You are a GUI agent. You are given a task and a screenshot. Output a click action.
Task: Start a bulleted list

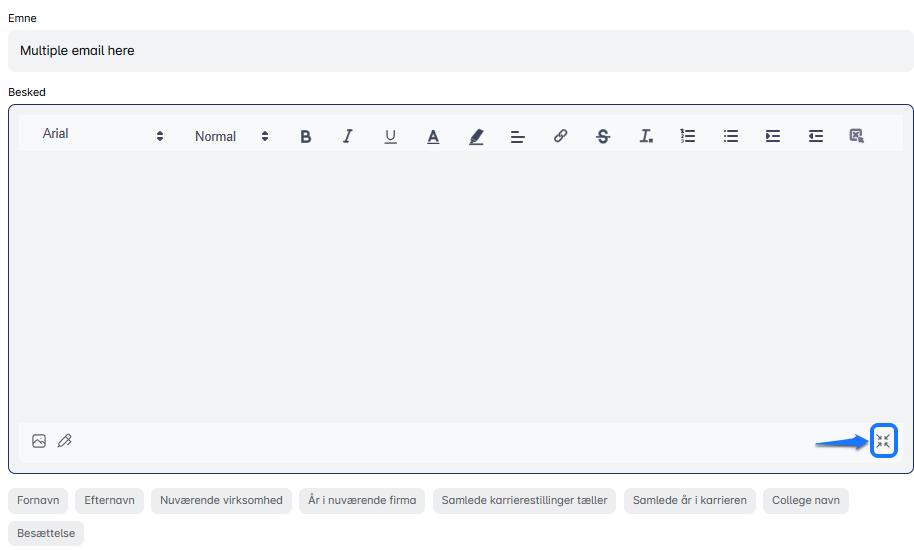731,136
